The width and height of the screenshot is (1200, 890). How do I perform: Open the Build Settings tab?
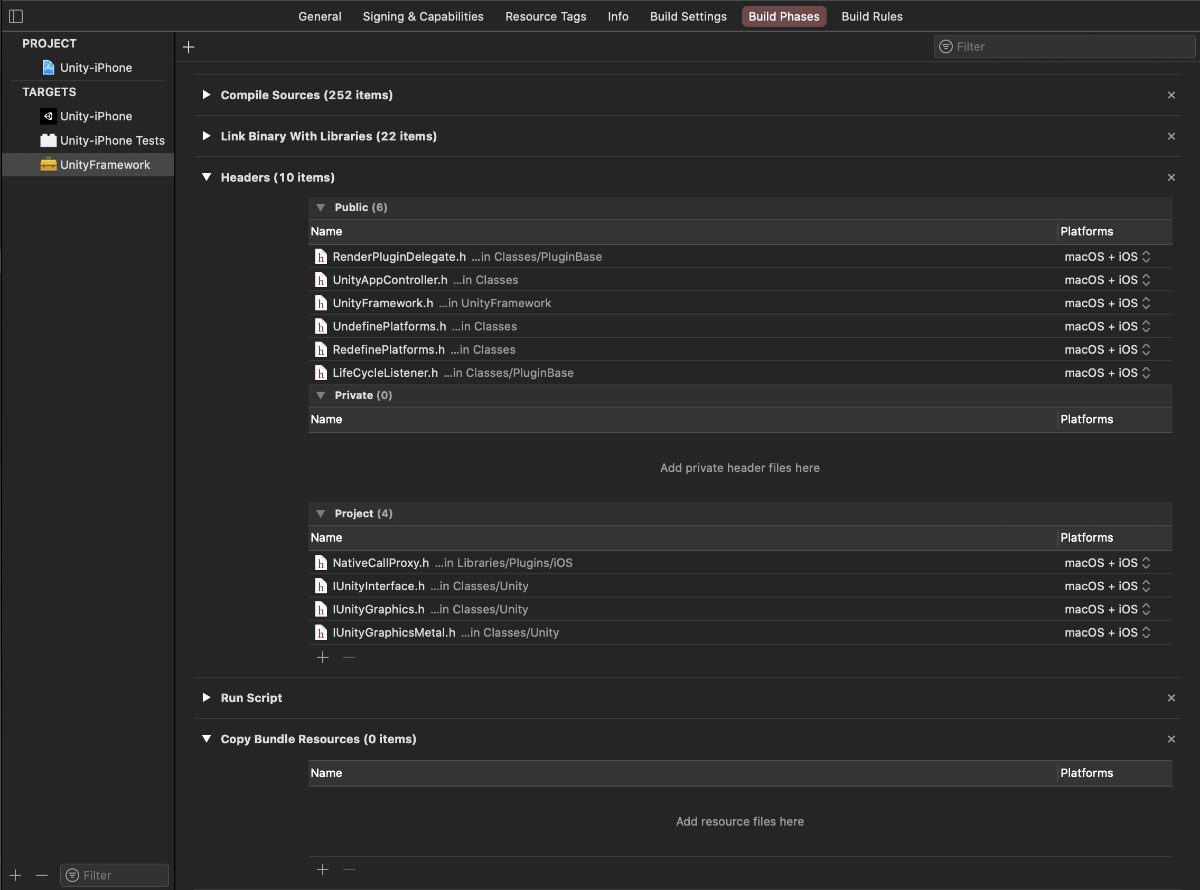pyautogui.click(x=688, y=17)
